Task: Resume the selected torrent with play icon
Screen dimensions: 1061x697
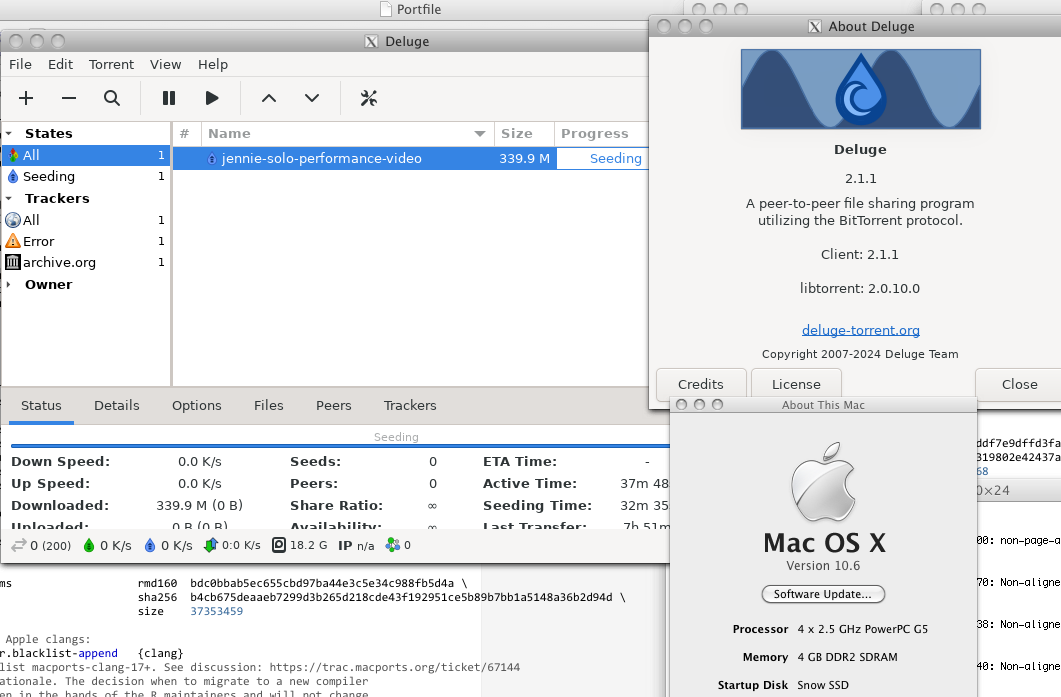Action: (212, 98)
